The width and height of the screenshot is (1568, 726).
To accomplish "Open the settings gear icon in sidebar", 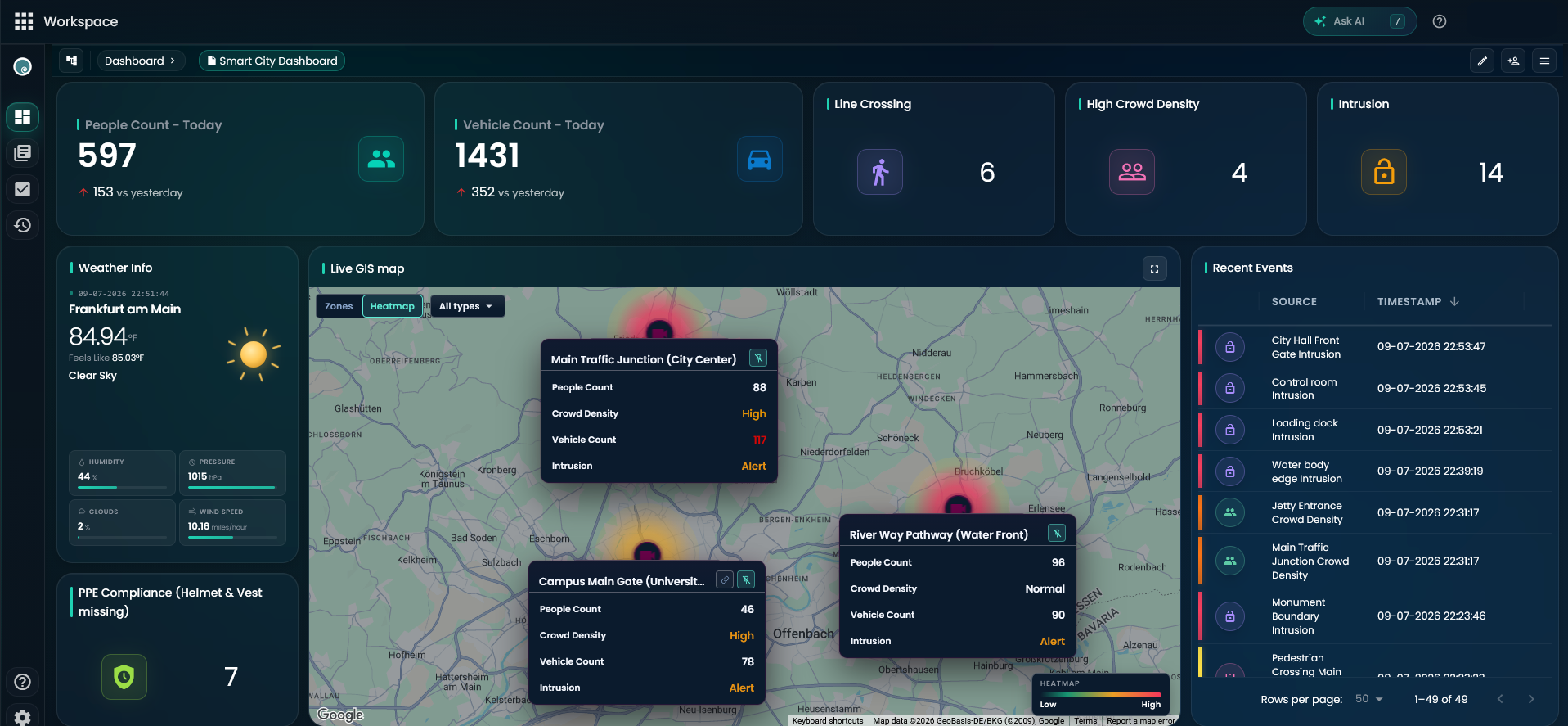I will (23, 717).
